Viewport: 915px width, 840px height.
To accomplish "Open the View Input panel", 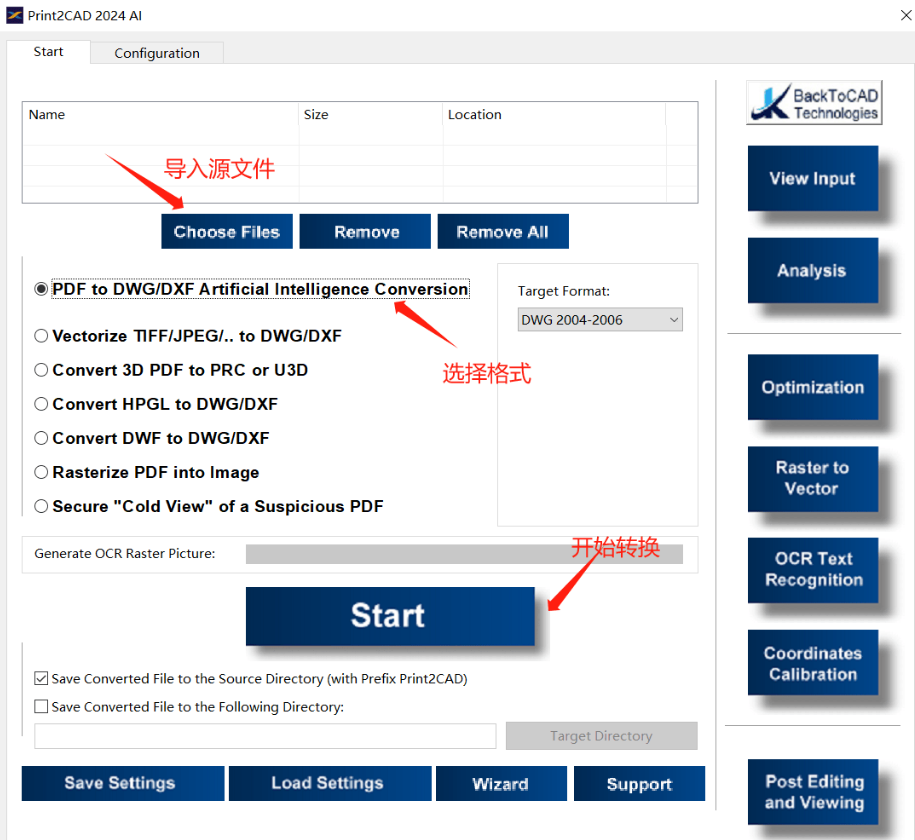I will [812, 178].
